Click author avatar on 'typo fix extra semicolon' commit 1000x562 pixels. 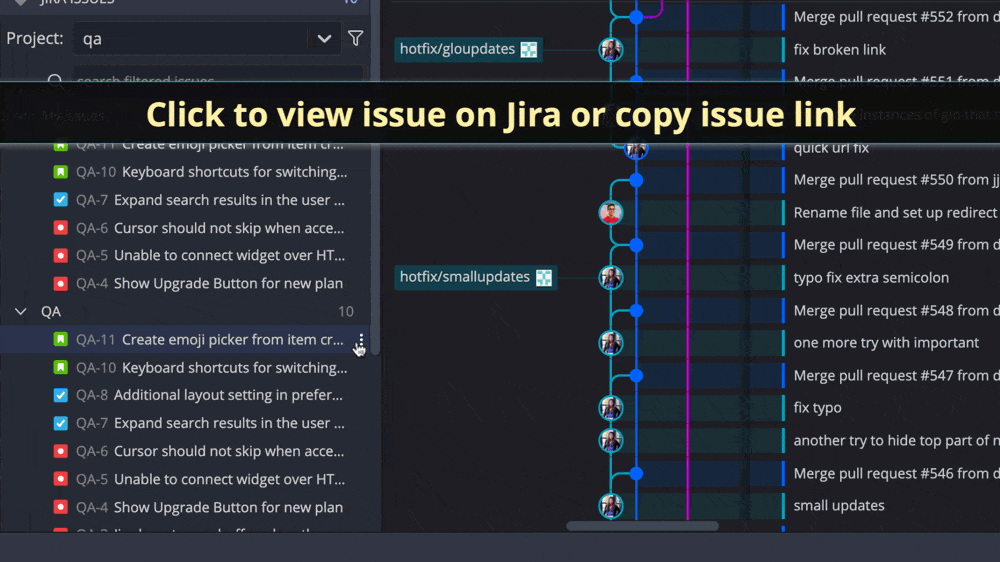611,277
